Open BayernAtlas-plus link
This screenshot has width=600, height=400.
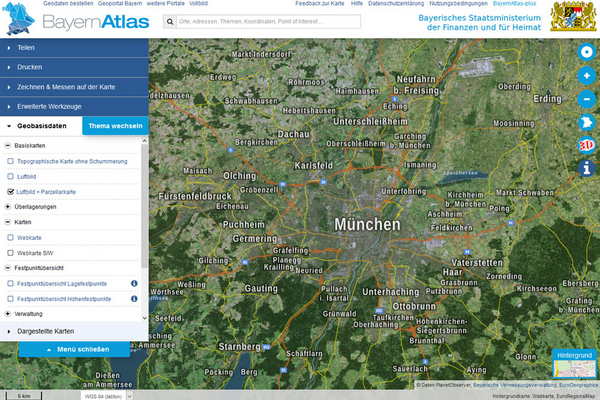click(x=514, y=3)
